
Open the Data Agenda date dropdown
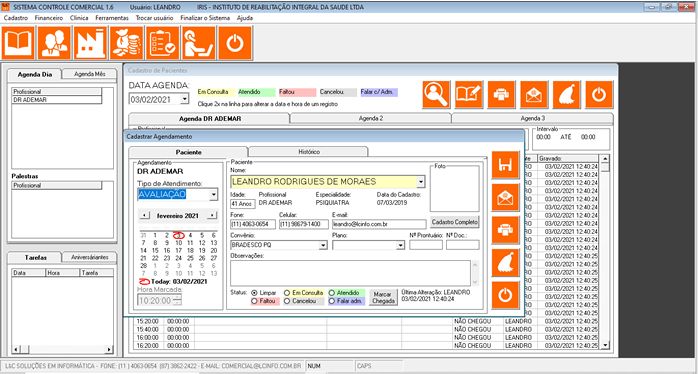[185, 99]
